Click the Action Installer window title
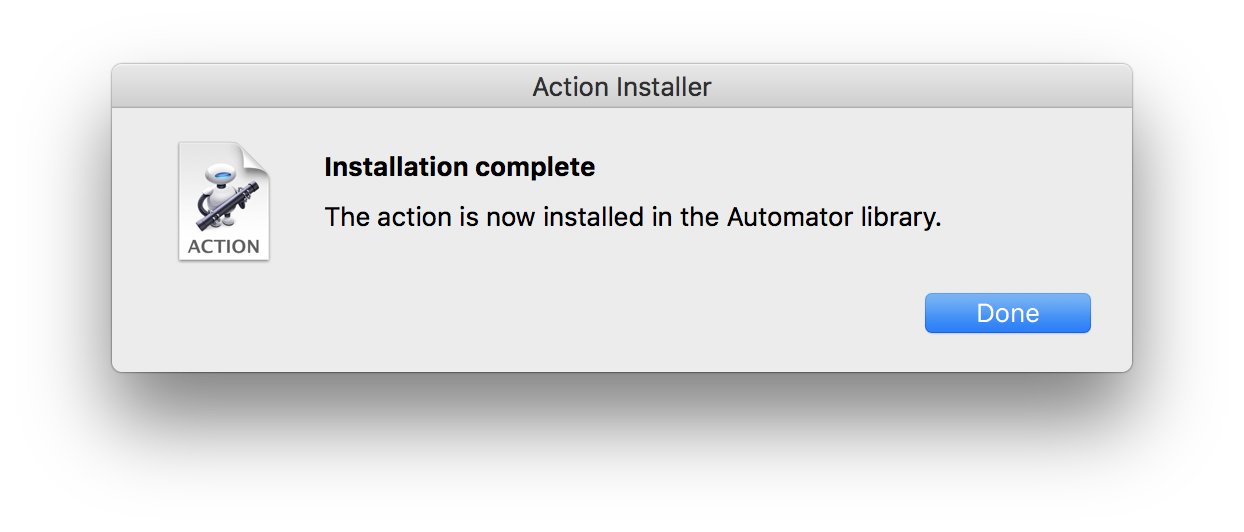This screenshot has width=1244, height=532. pos(621,87)
